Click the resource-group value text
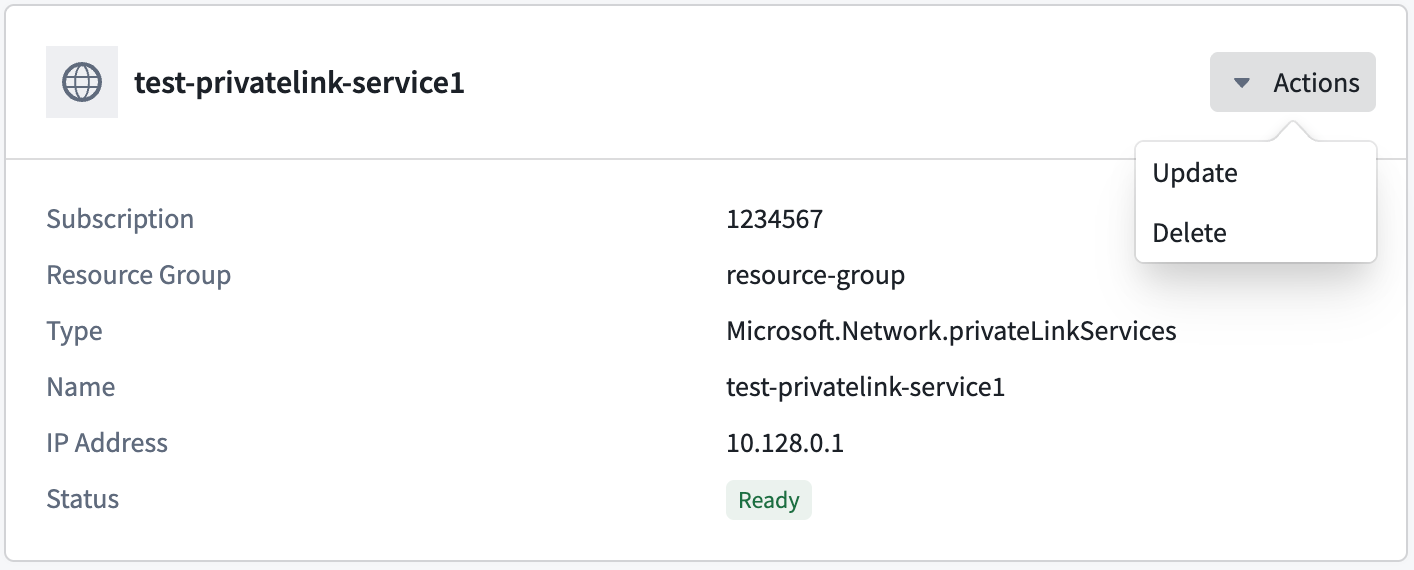The height and width of the screenshot is (570, 1414). pos(815,275)
